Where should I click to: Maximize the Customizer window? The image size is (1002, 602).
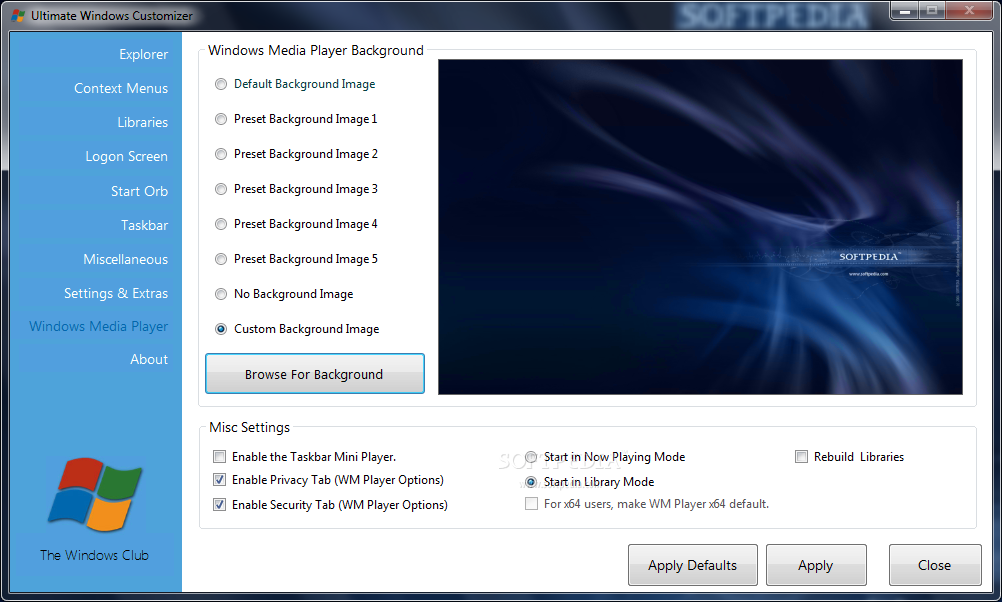(932, 11)
